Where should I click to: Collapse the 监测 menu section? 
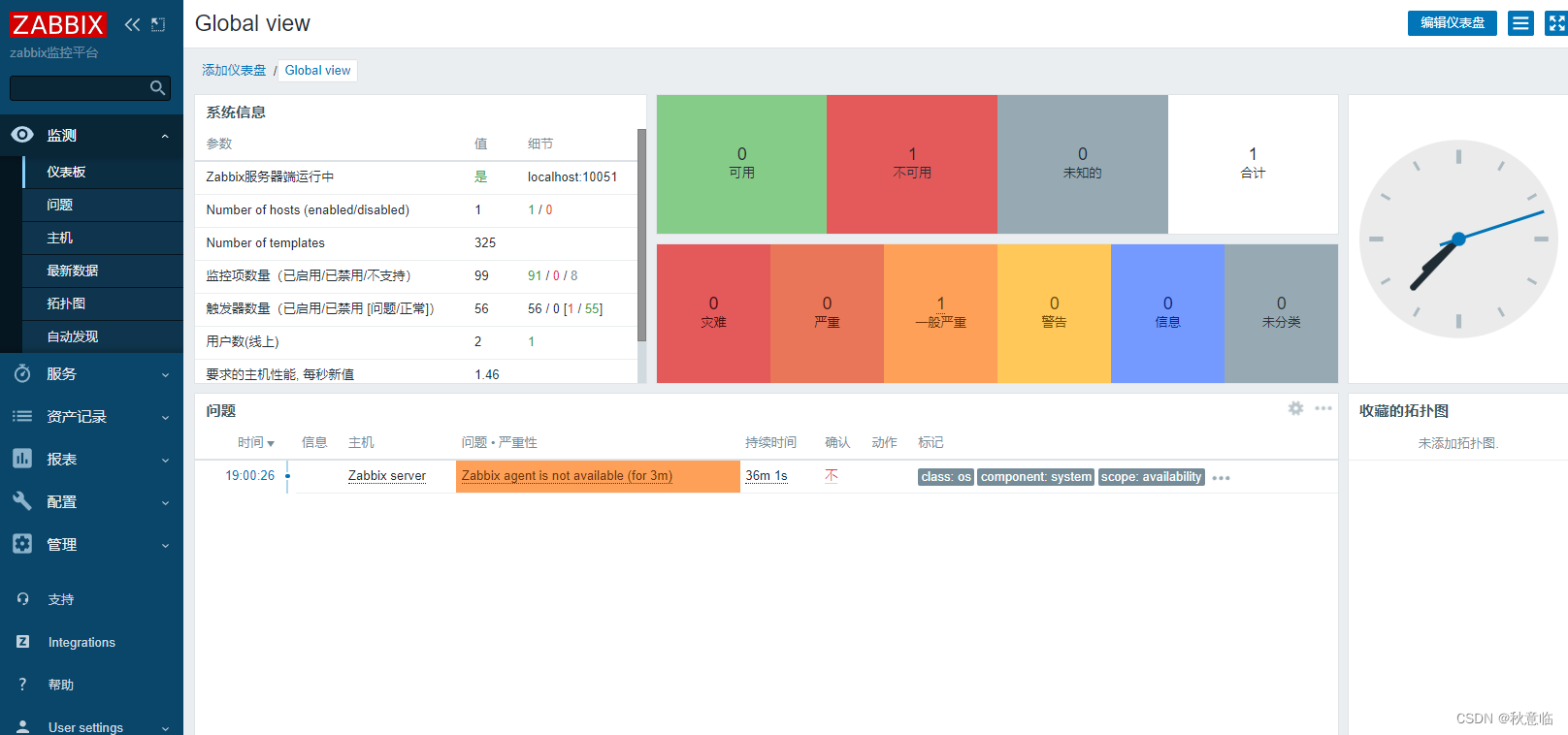165,136
